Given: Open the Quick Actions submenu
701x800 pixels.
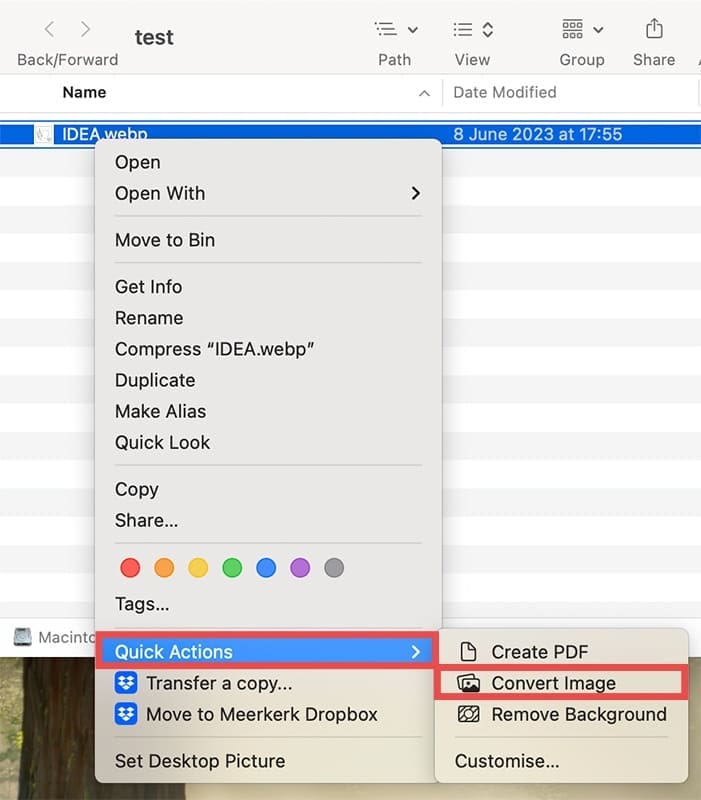Looking at the screenshot, I should (267, 652).
